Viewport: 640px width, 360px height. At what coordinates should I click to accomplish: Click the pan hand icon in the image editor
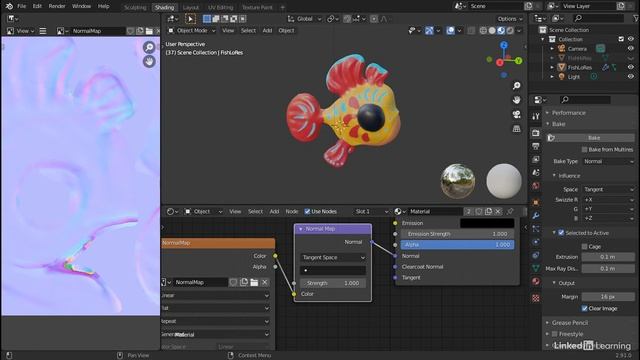(x=149, y=61)
